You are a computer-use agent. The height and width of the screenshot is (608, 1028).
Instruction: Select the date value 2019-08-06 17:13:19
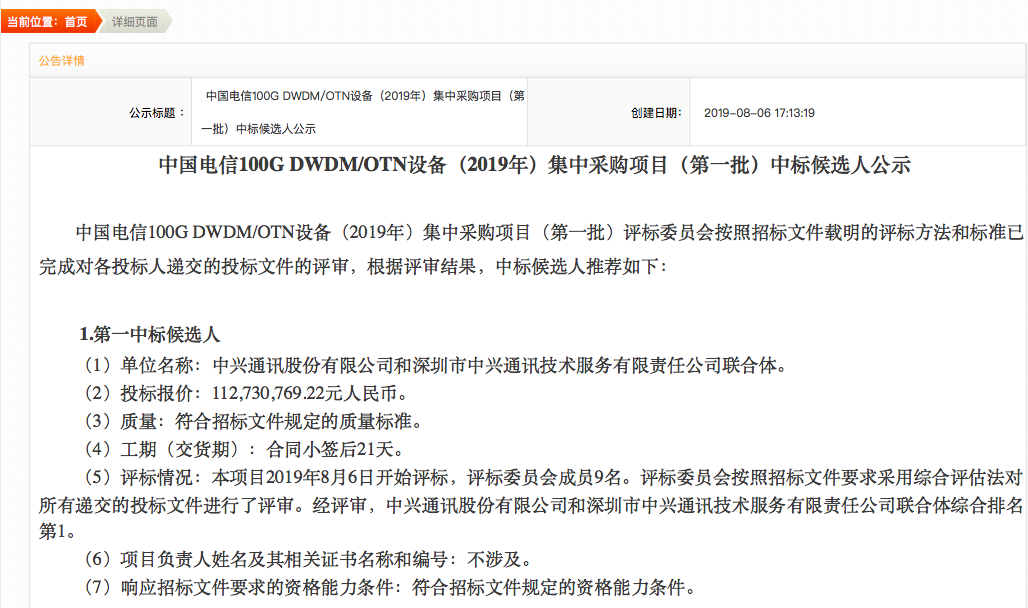(x=759, y=113)
